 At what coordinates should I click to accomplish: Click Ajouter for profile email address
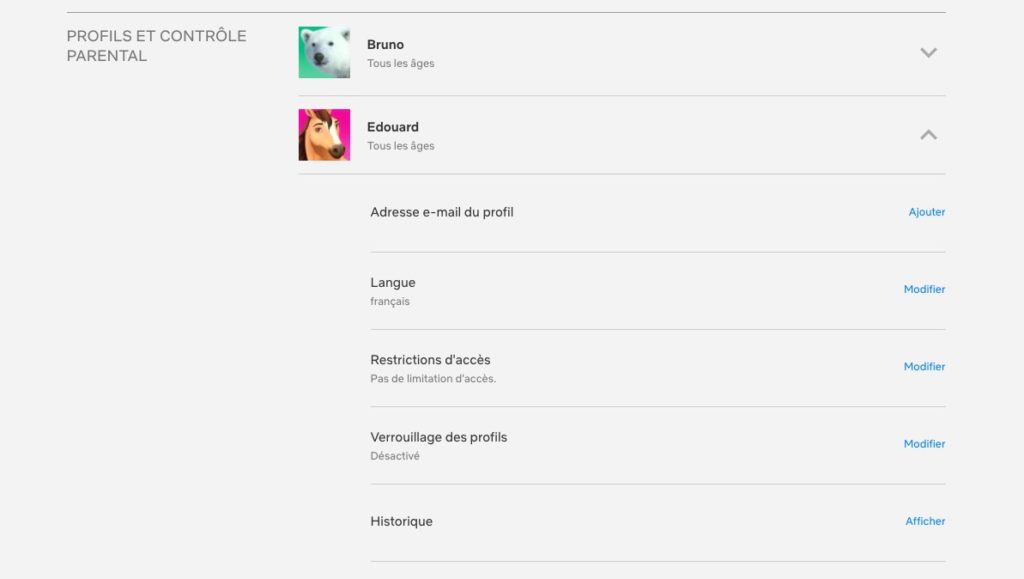pos(926,212)
